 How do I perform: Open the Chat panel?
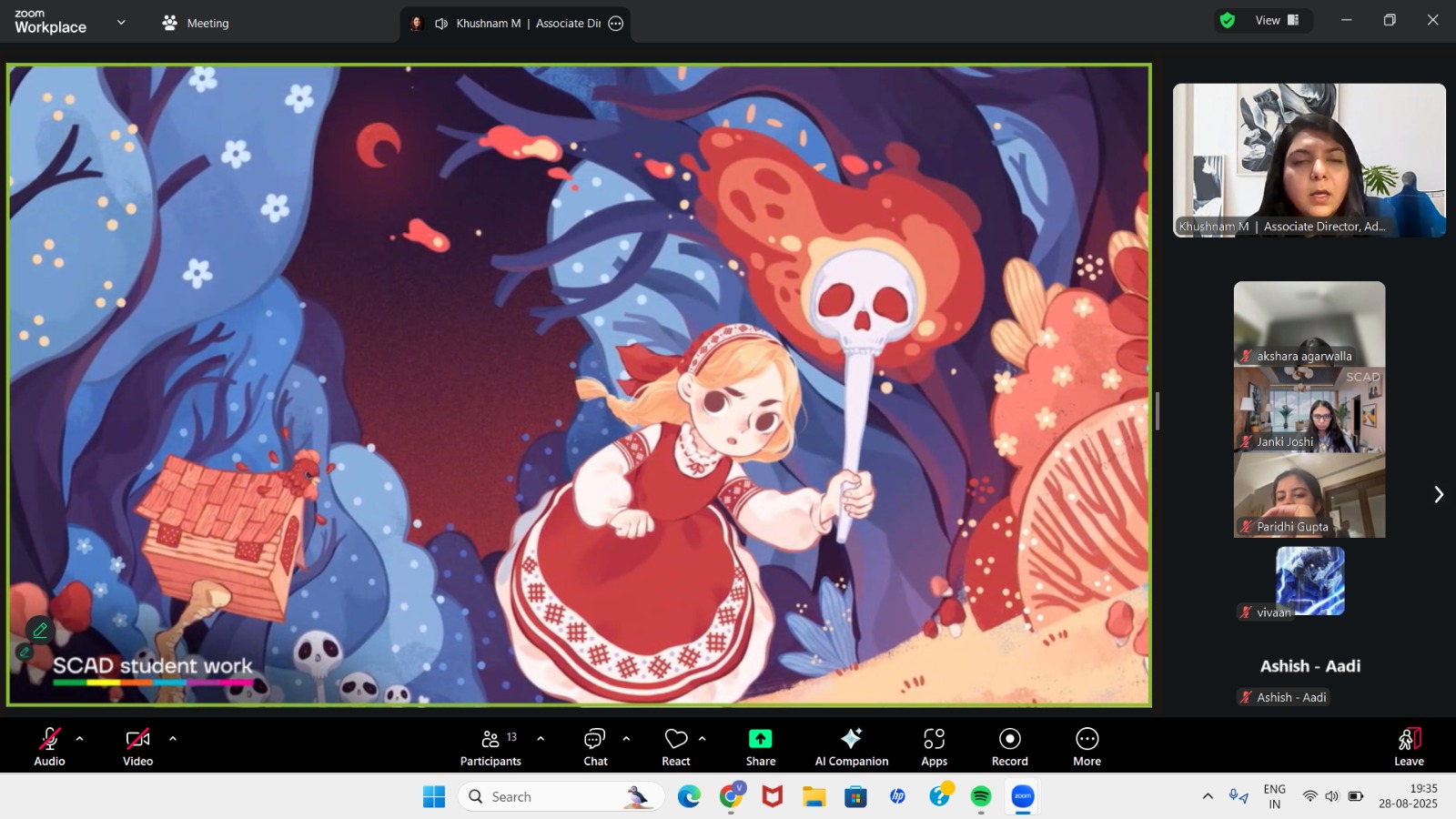(x=595, y=746)
